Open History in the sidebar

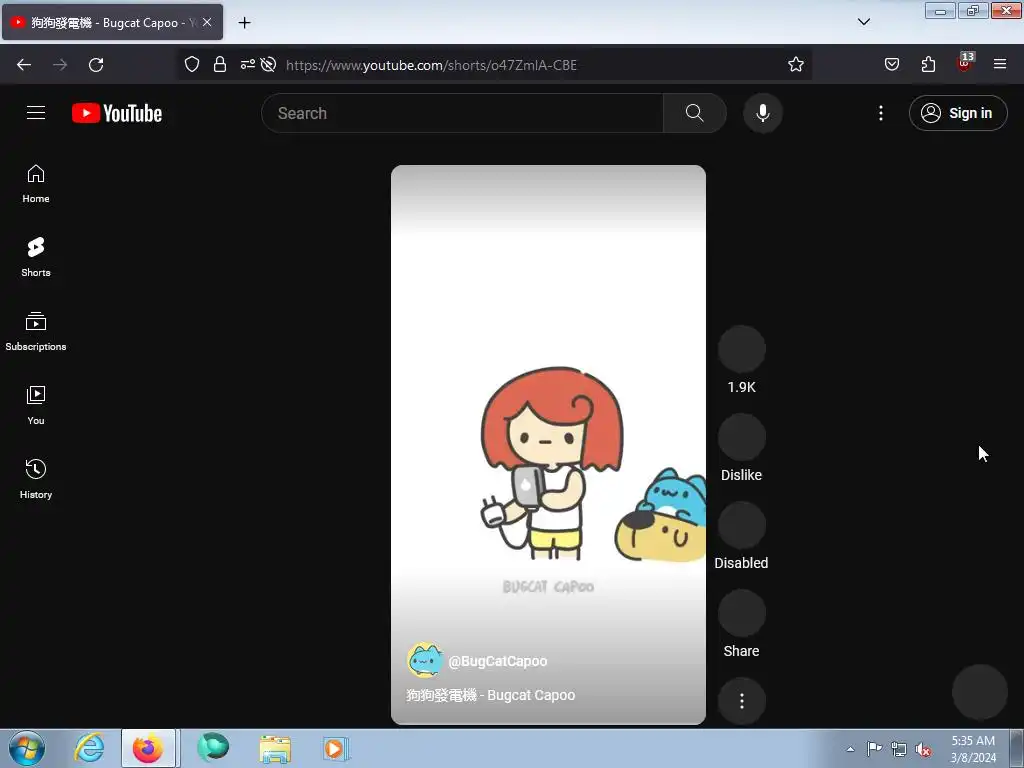[36, 479]
